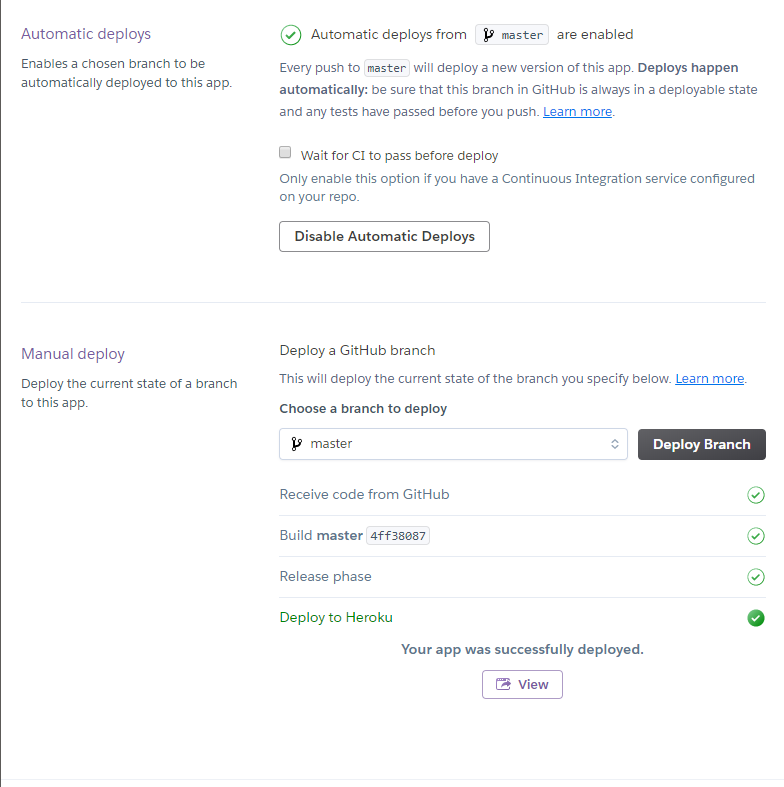Click the Automatic deploys heading
The height and width of the screenshot is (787, 784).
86,34
